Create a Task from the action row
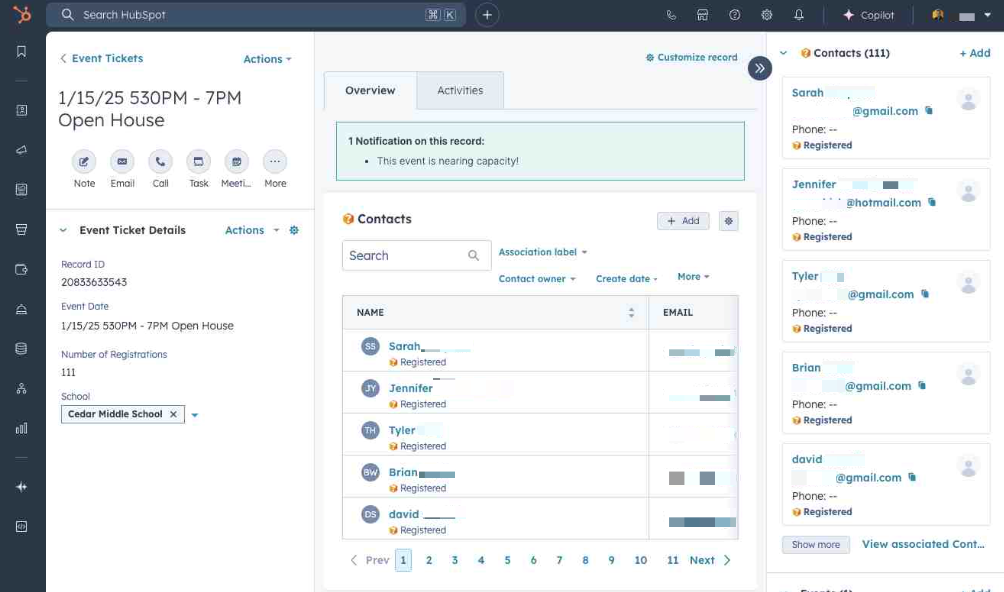 [198, 162]
